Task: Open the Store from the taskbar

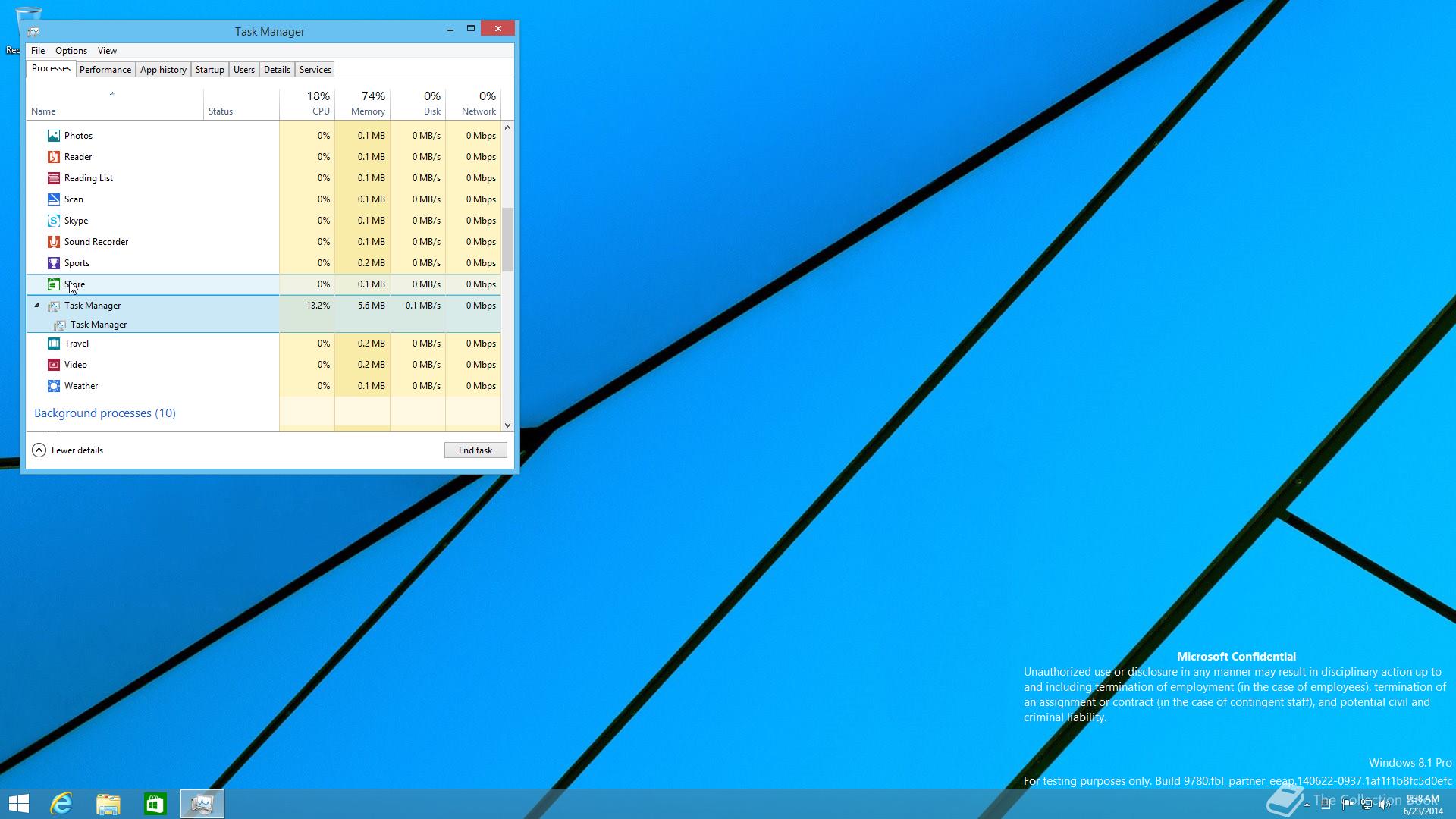Action: pos(155,804)
